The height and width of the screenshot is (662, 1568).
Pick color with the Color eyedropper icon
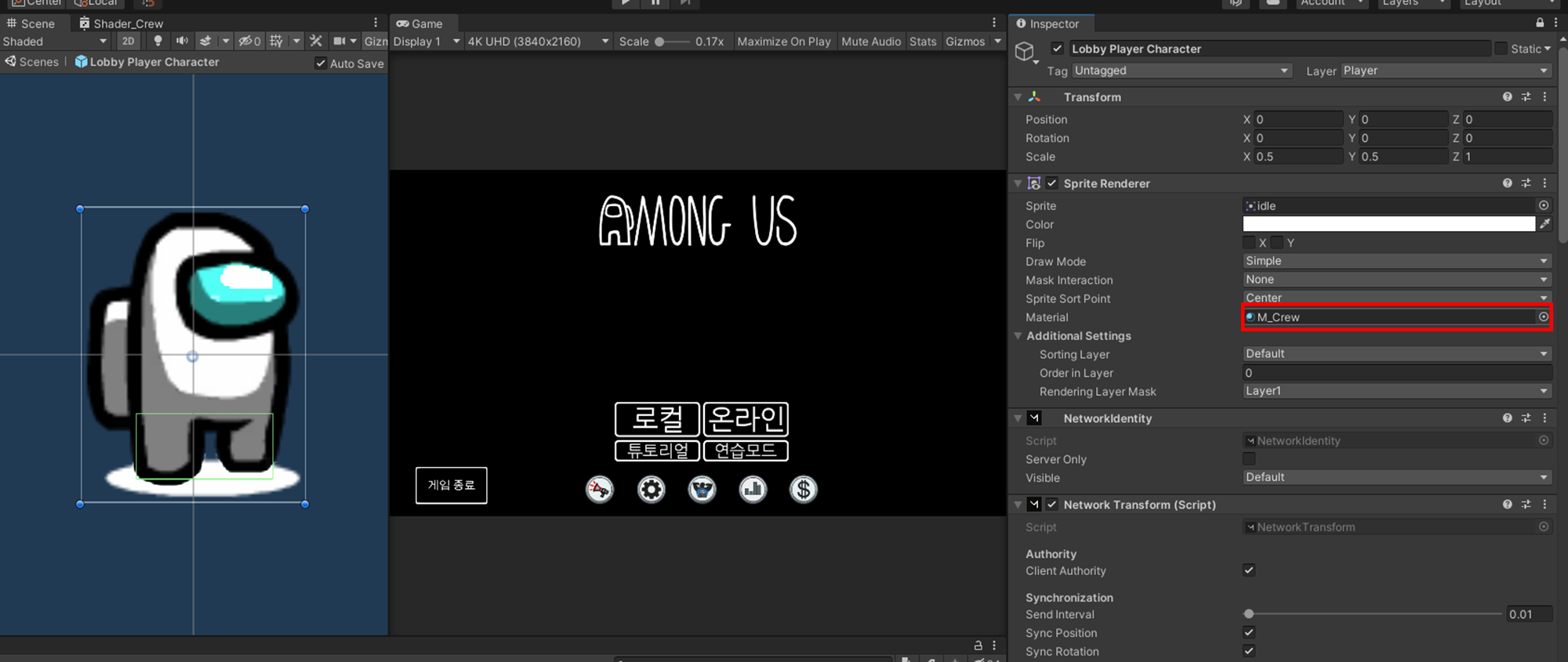click(1544, 224)
